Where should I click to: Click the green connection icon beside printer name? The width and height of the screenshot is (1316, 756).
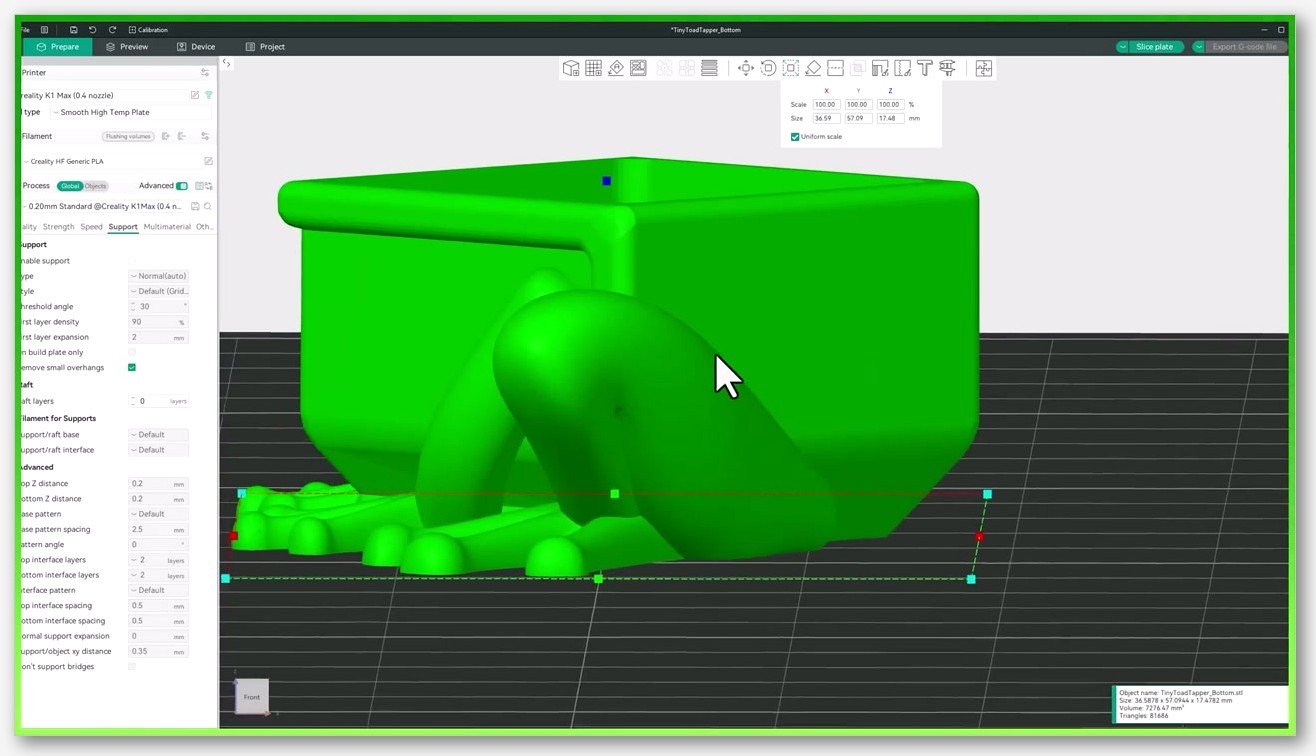(209, 95)
